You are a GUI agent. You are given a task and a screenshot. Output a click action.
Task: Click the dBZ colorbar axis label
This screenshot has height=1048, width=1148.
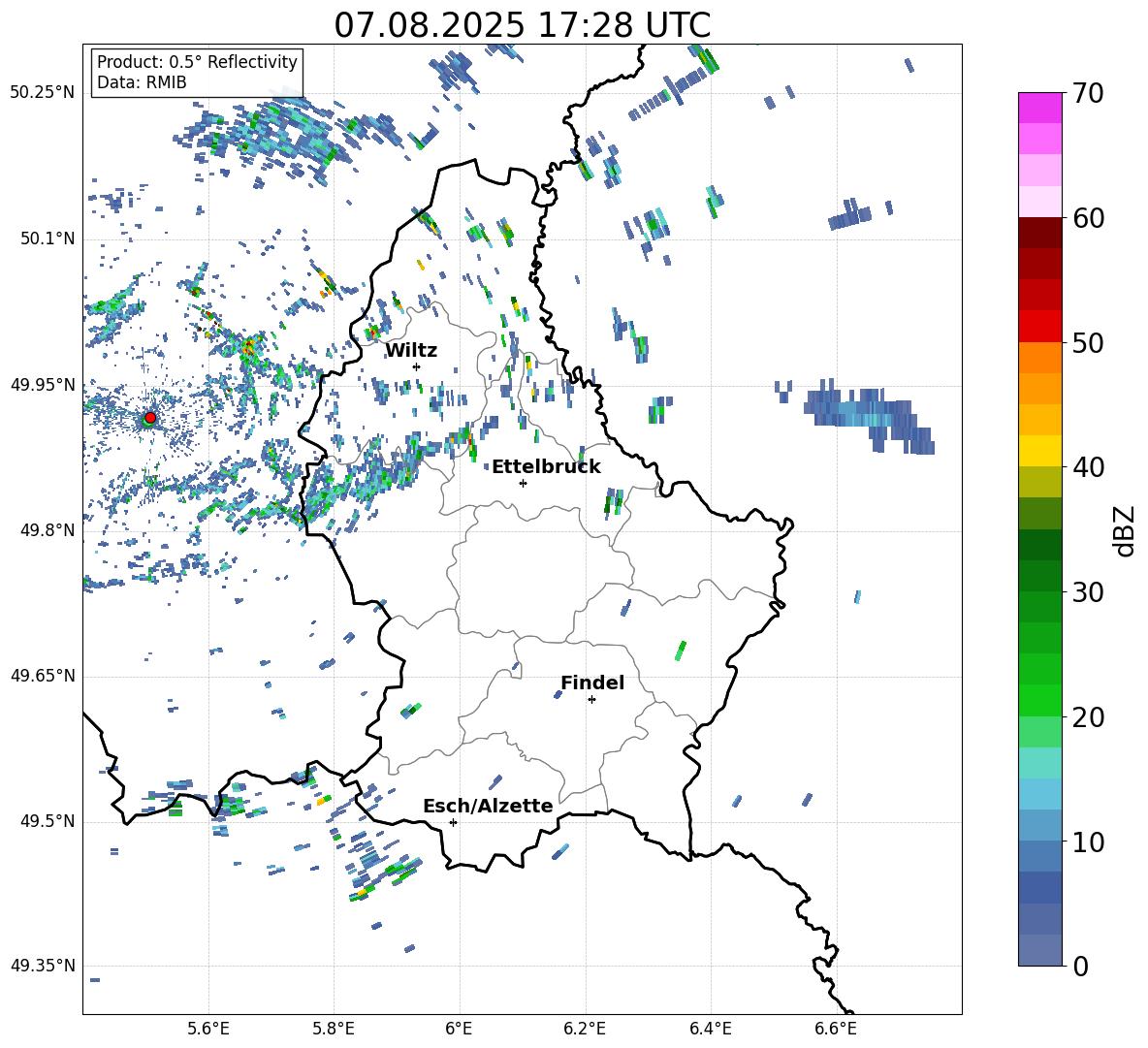1126,530
